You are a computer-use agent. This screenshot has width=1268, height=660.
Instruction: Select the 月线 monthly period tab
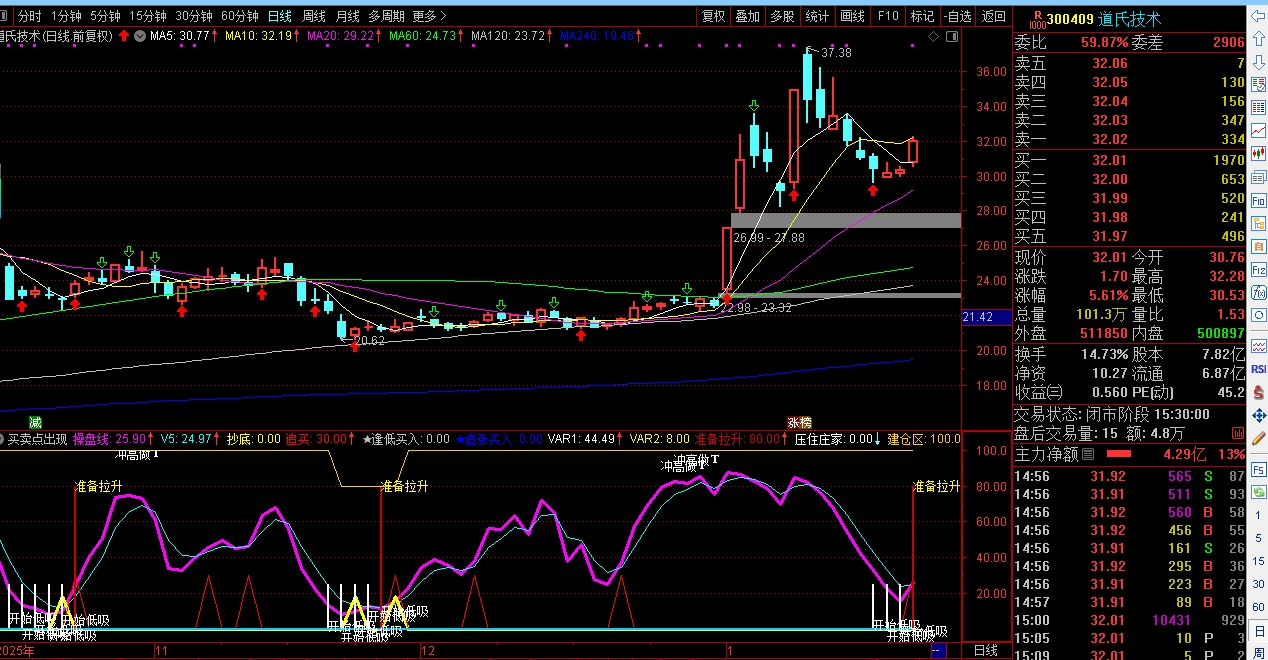(347, 16)
